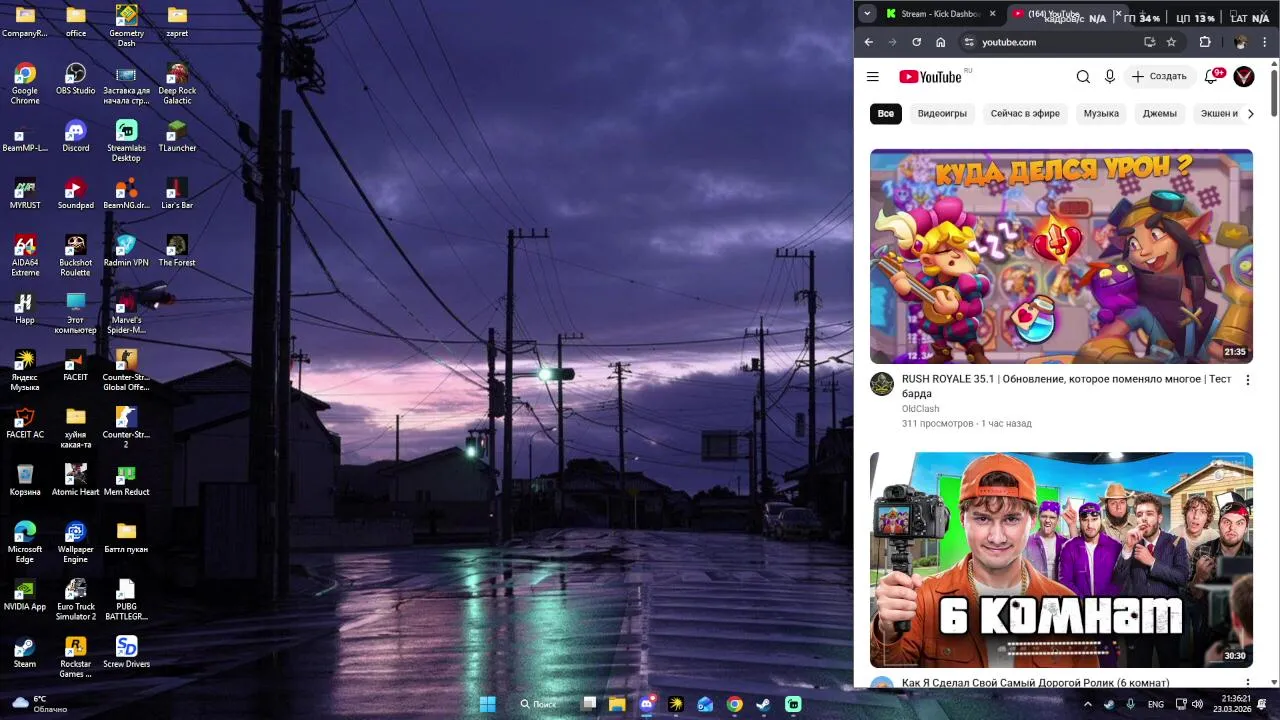Viewport: 1280px width, 720px height.
Task: Open the OldClash channel link
Action: pos(920,409)
